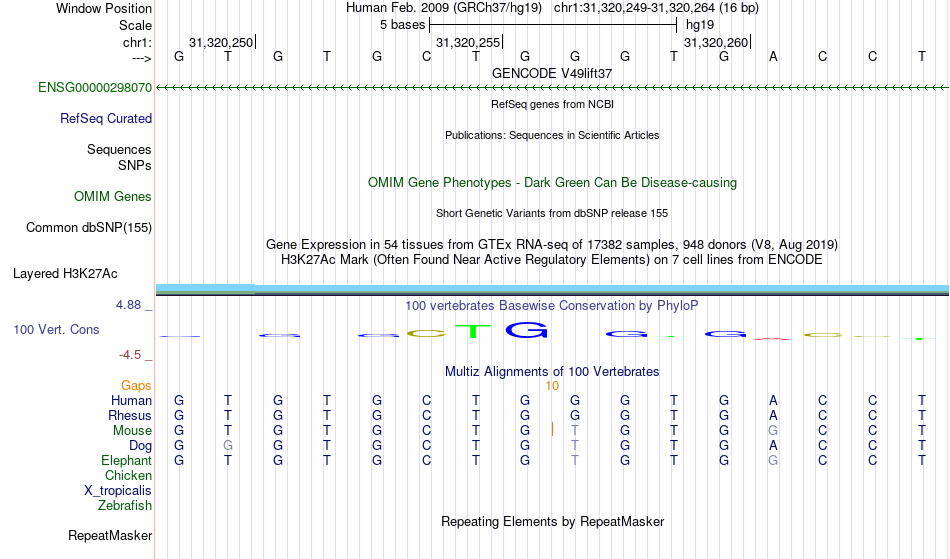Image resolution: width=950 pixels, height=559 pixels.
Task: Click the 31,320,250 ruler coordinate
Action: click(221, 42)
